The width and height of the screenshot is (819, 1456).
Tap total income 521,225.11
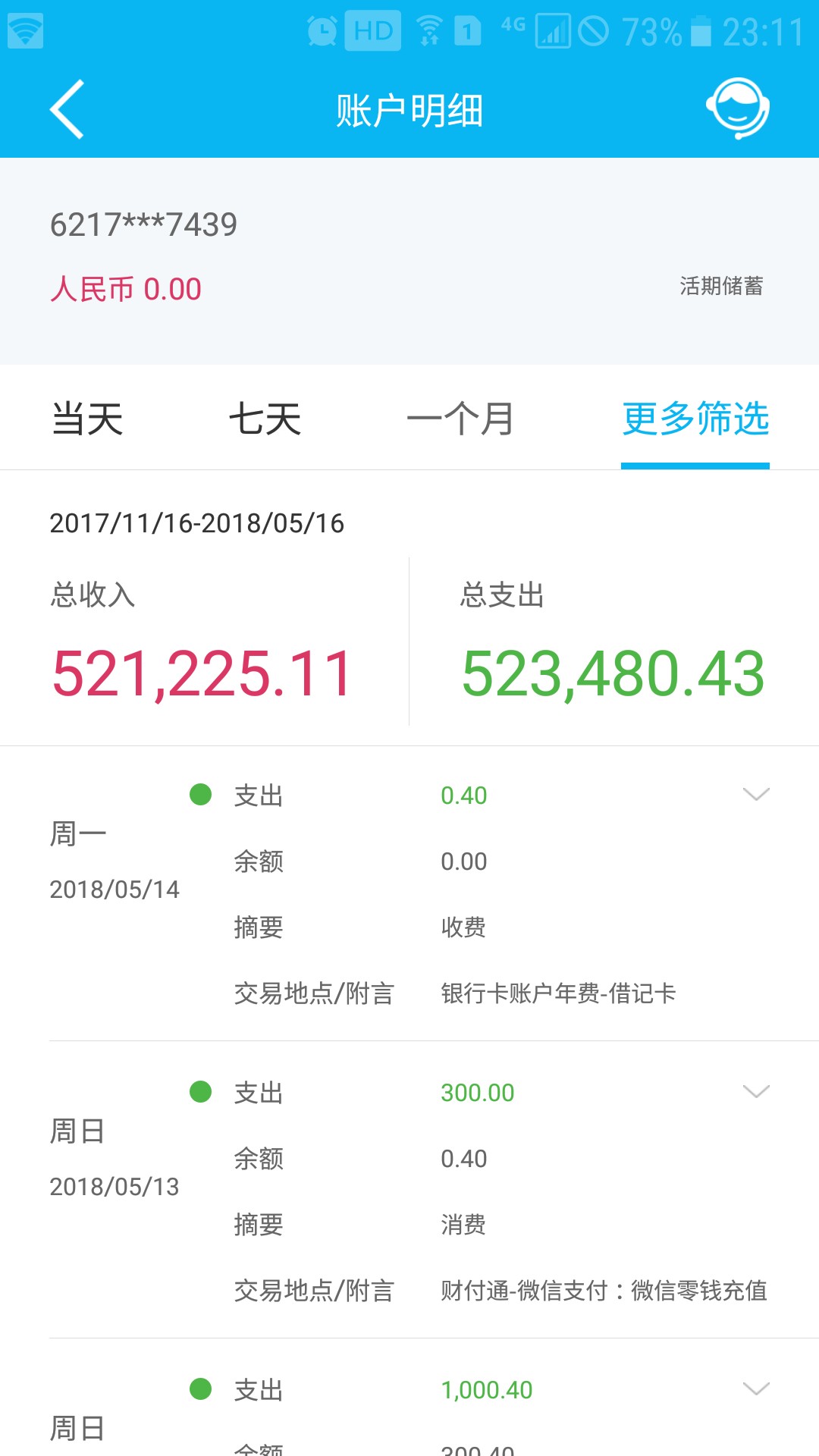(x=202, y=673)
